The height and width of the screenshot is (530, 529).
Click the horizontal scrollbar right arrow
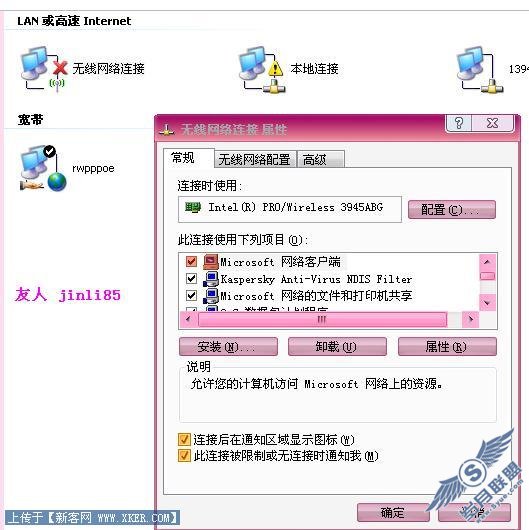(470, 319)
